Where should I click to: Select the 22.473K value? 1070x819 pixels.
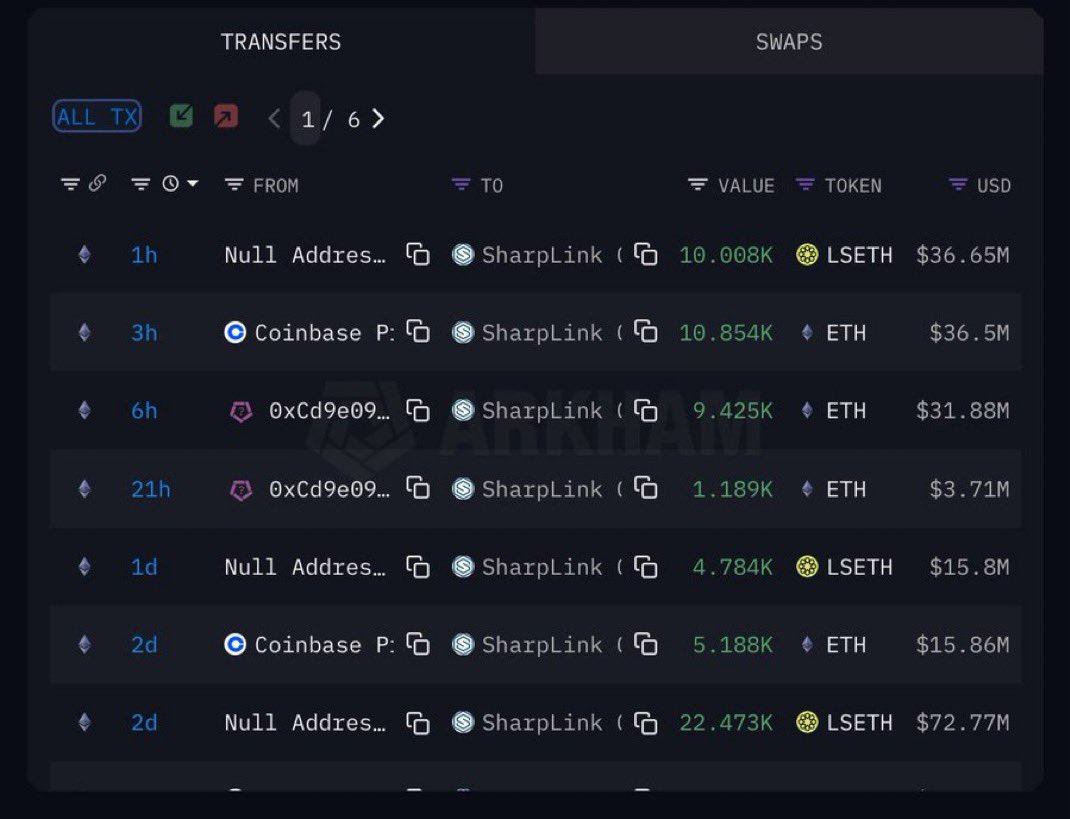tap(726, 723)
